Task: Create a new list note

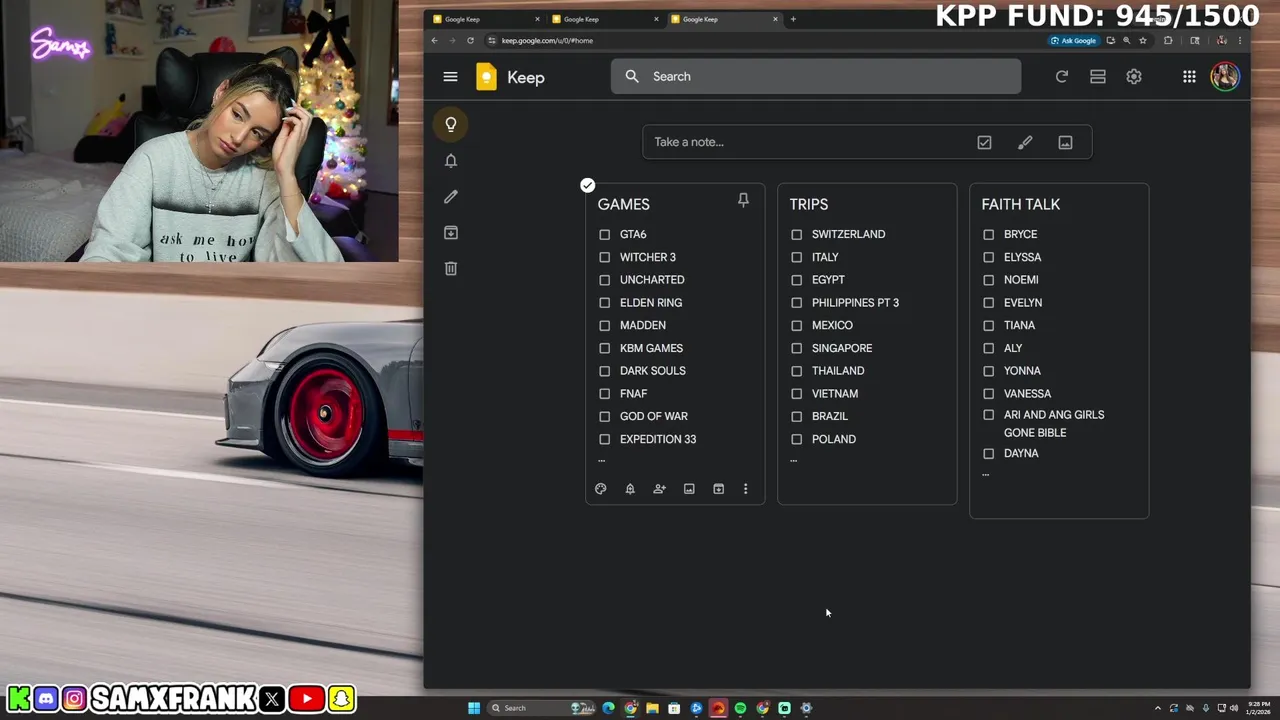Action: [984, 143]
